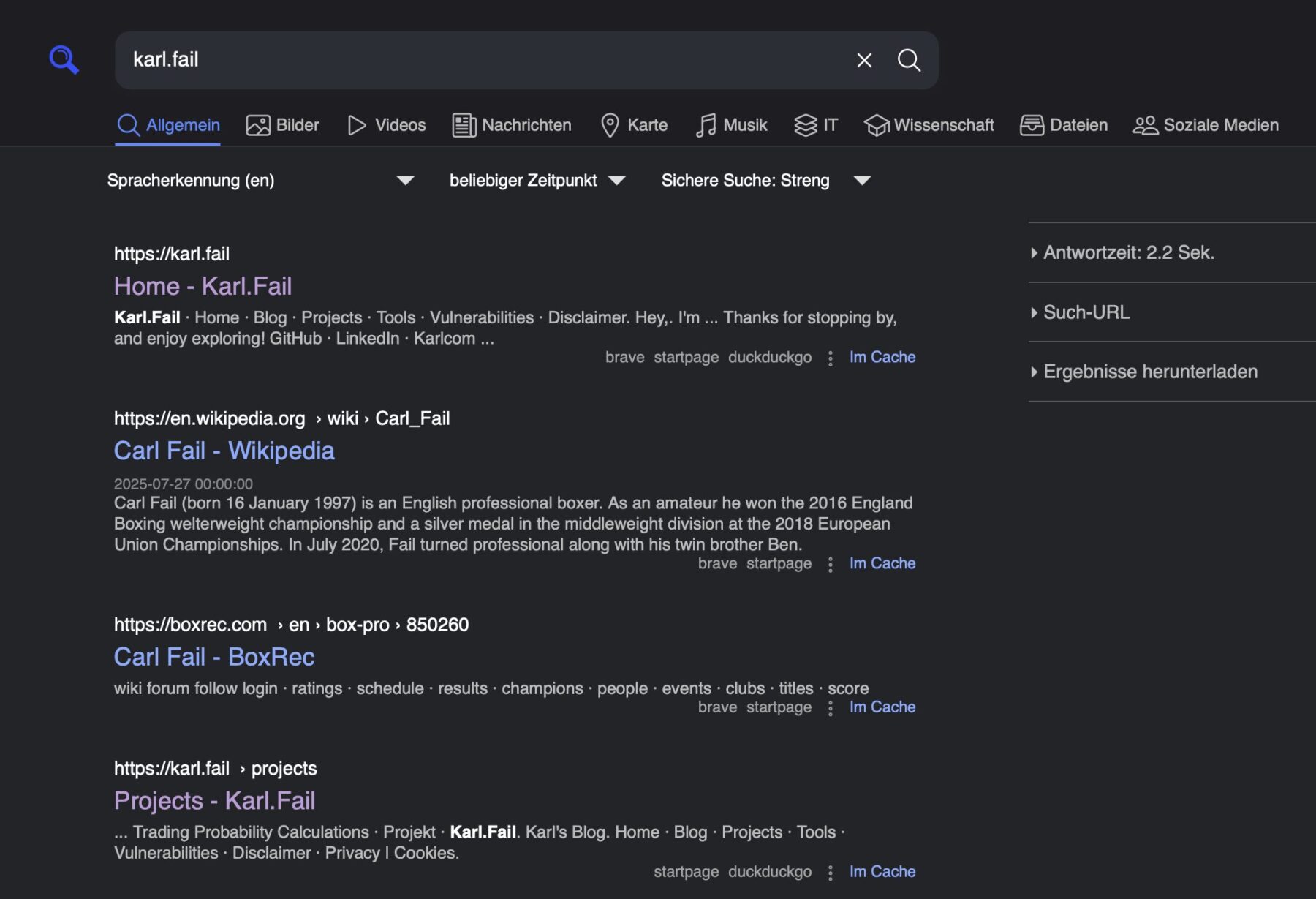Expand Ergebnisse herunterladen section
The width and height of the screenshot is (1316, 899).
click(x=1149, y=372)
